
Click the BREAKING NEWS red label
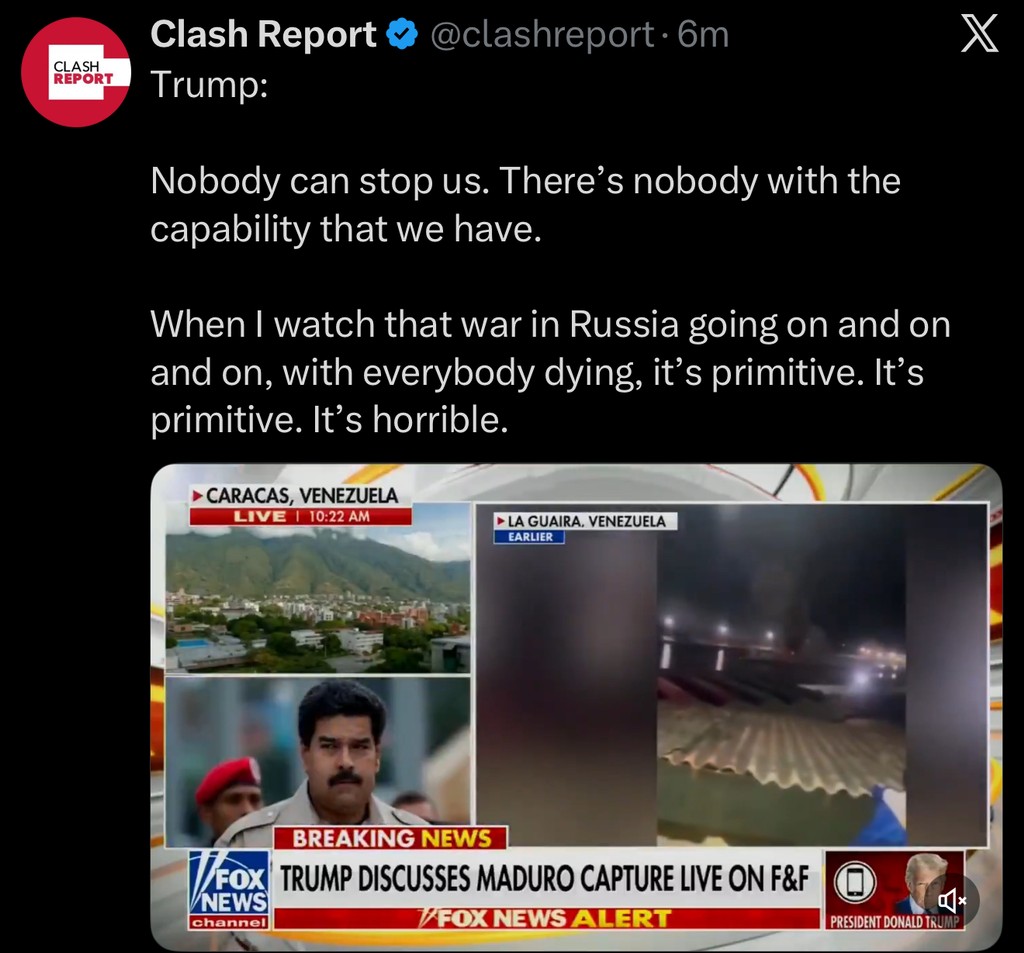coord(391,838)
